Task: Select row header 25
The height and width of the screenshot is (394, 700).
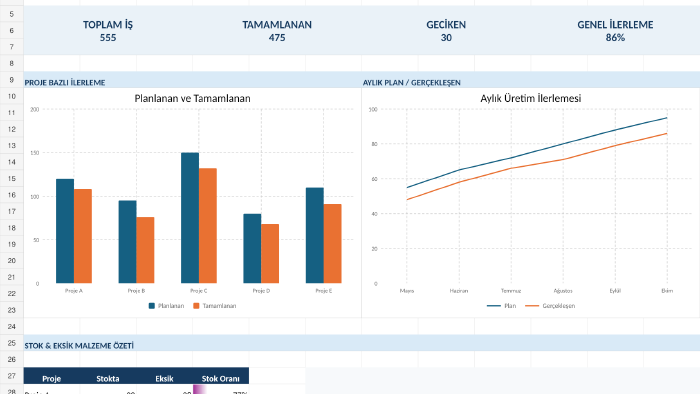Action: (x=12, y=343)
